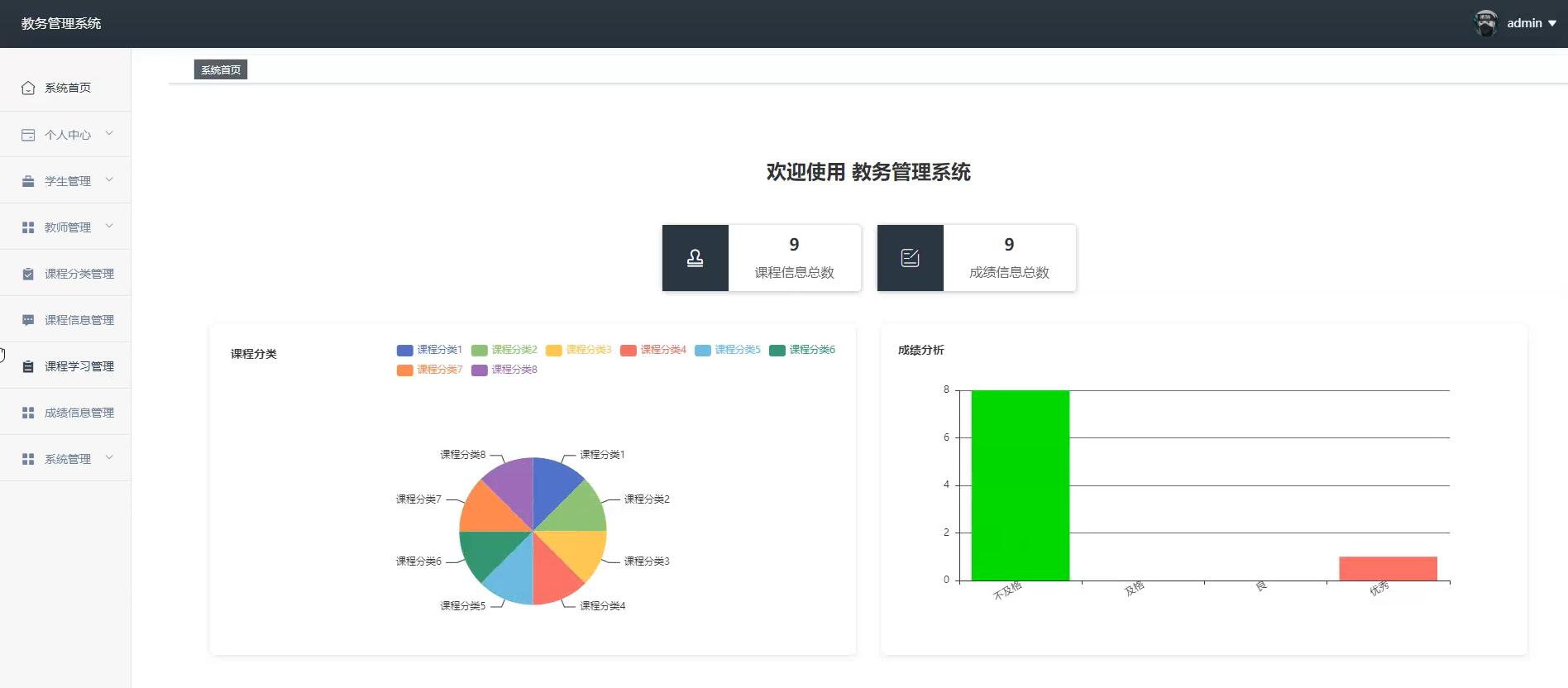Screen dimensions: 1568x688
Task: Click the 欢迎使用 教务管理系统 heading
Action: pos(868,172)
